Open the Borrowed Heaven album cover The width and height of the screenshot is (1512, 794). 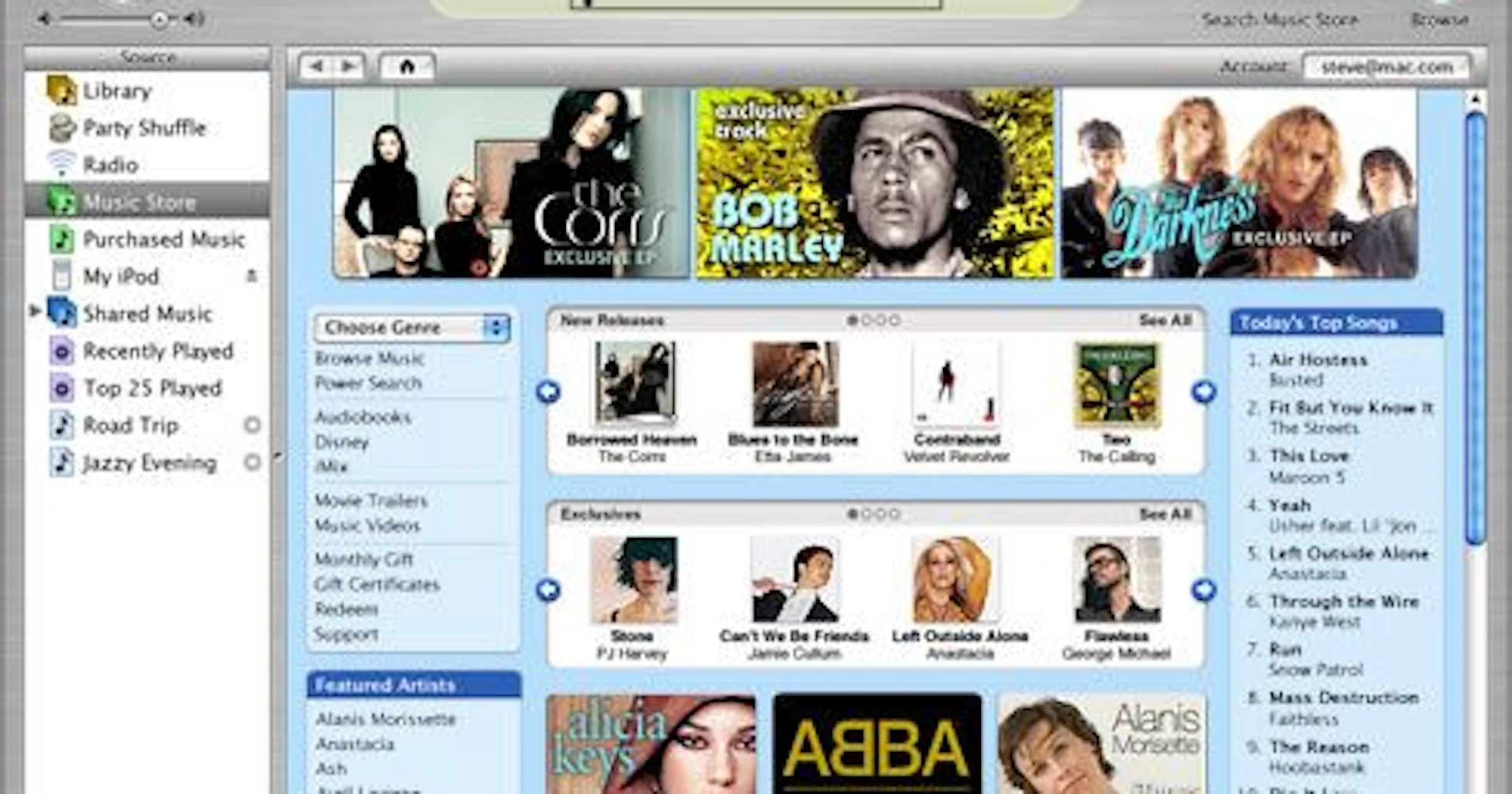(x=635, y=383)
